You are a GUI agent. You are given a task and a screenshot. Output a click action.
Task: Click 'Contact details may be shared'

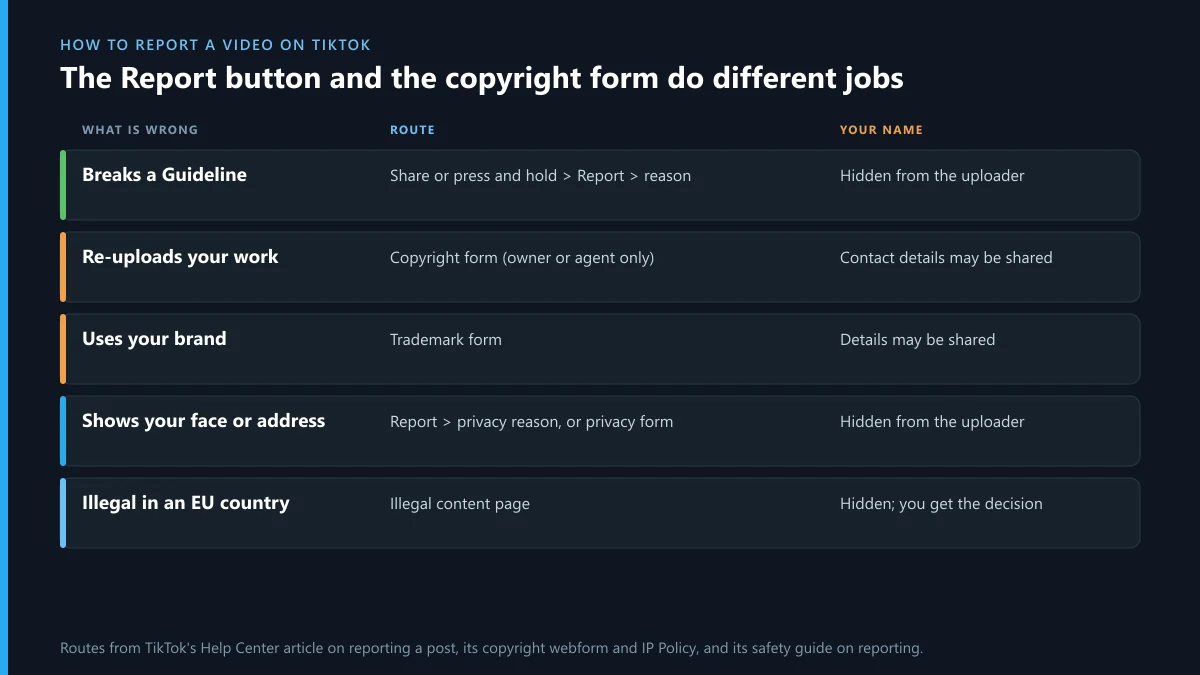(946, 258)
